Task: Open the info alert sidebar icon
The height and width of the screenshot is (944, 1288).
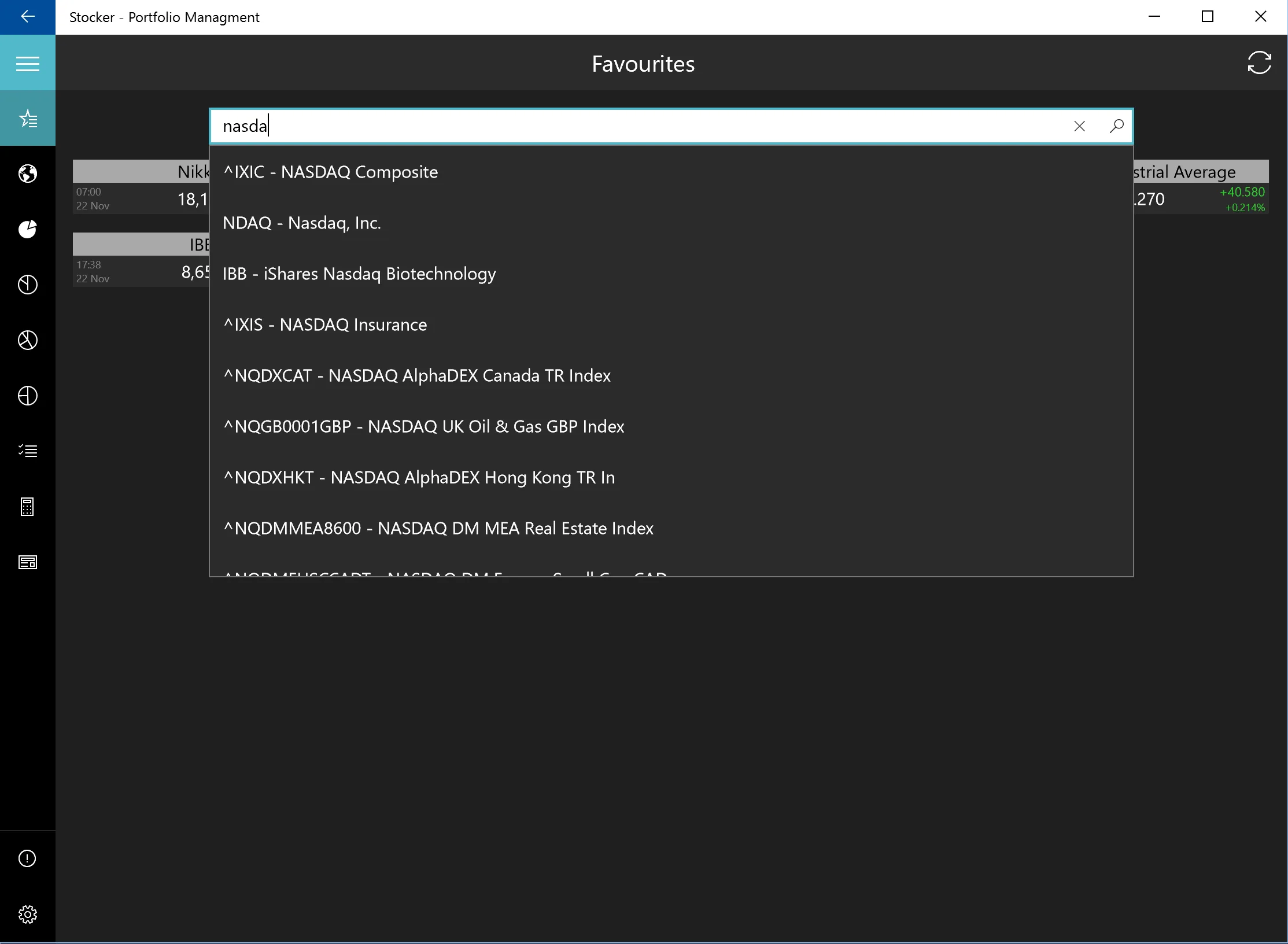Action: 27,858
